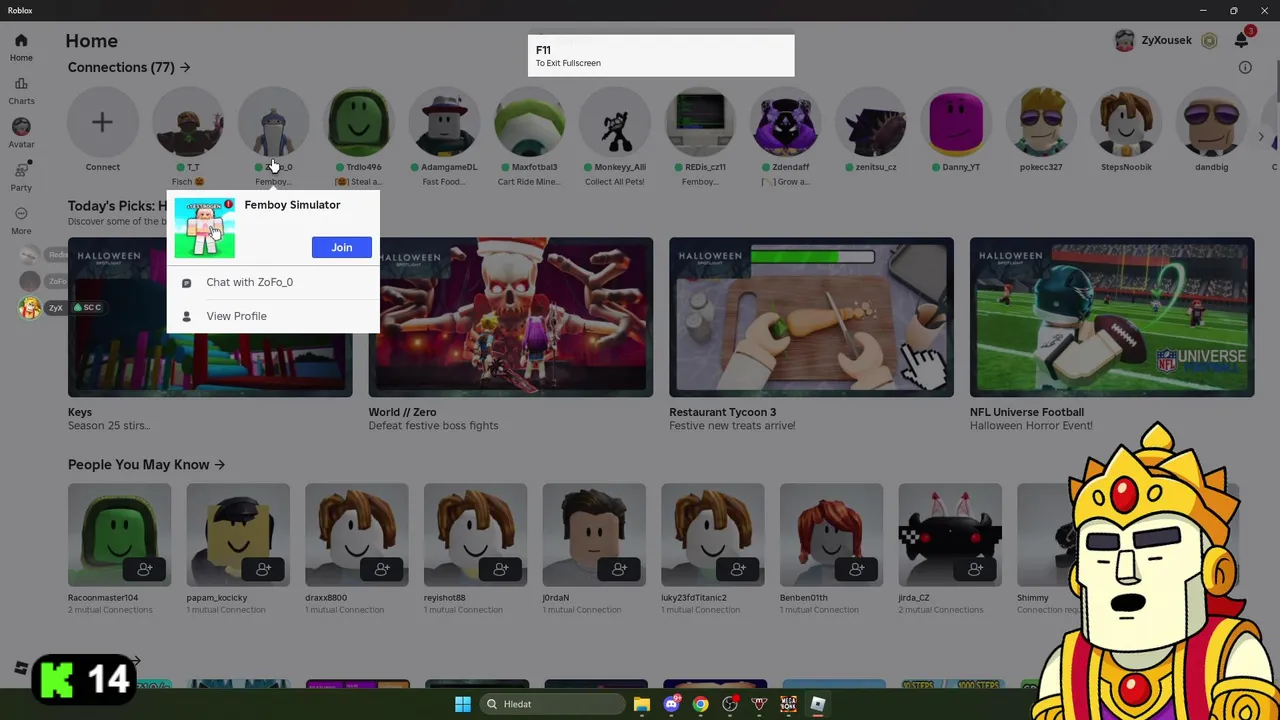
Task: Click the info icon near Connections
Action: (1245, 68)
